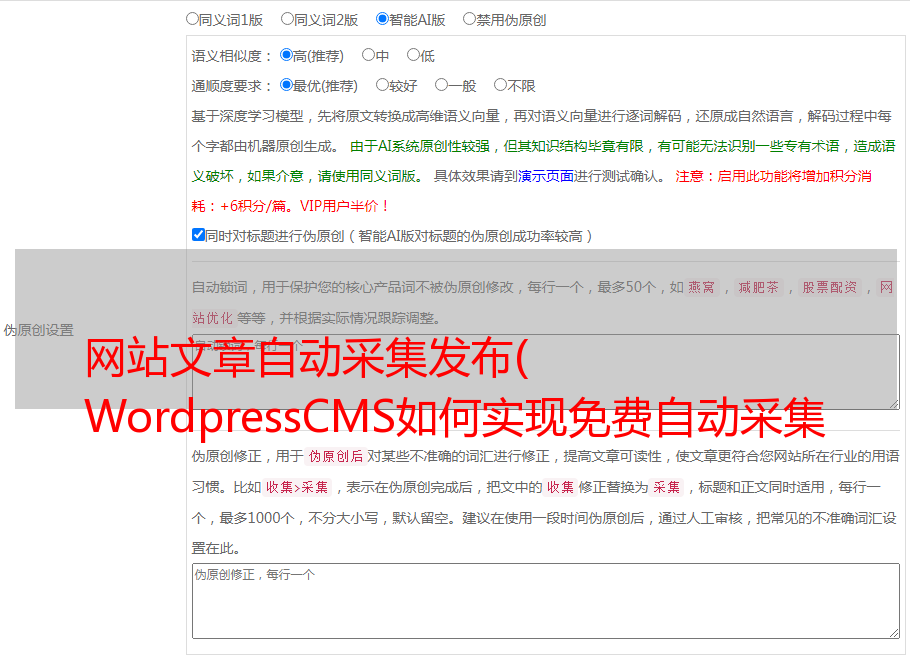Set 语义相似度 to 中
Image resolution: width=911 pixels, height=658 pixels.
(368, 55)
